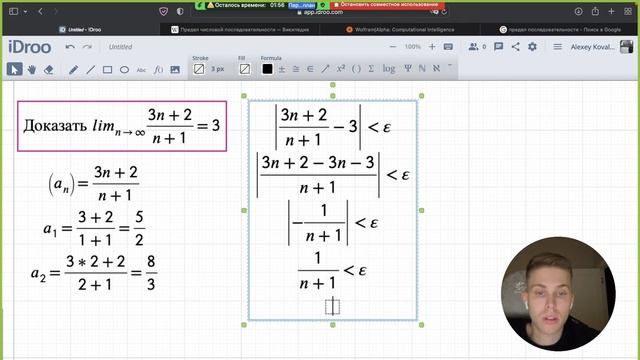Click the 100% zoom level

click(413, 47)
